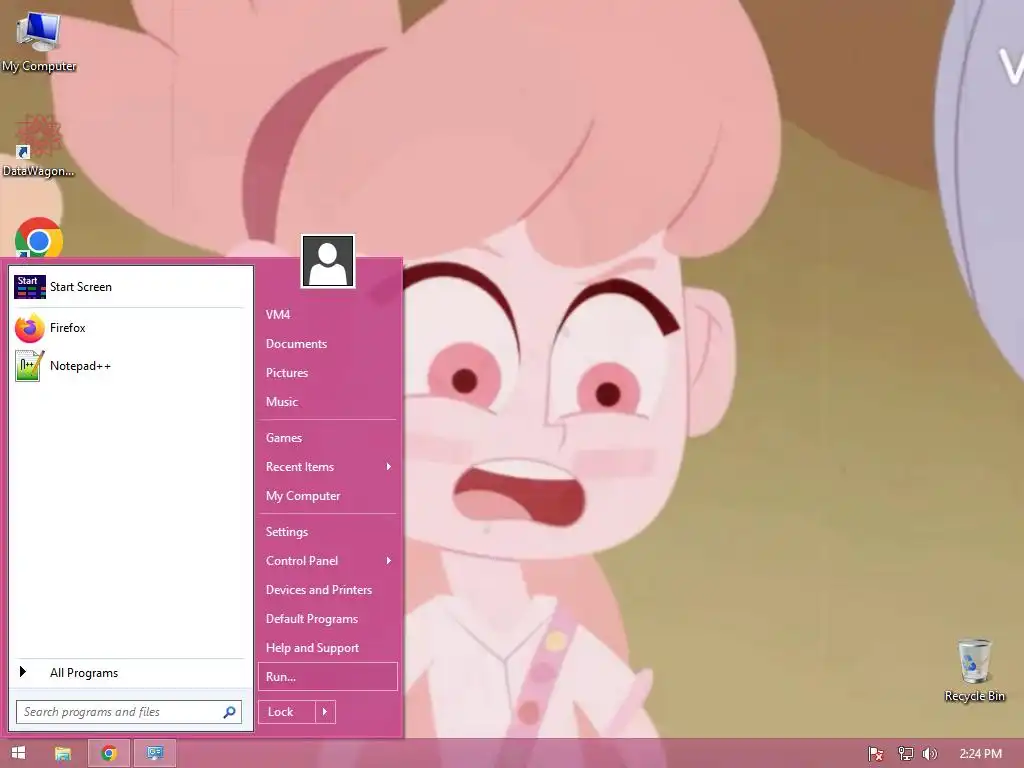Click the network icon in system tray
Viewport: 1024px width, 768px height.
tap(905, 754)
